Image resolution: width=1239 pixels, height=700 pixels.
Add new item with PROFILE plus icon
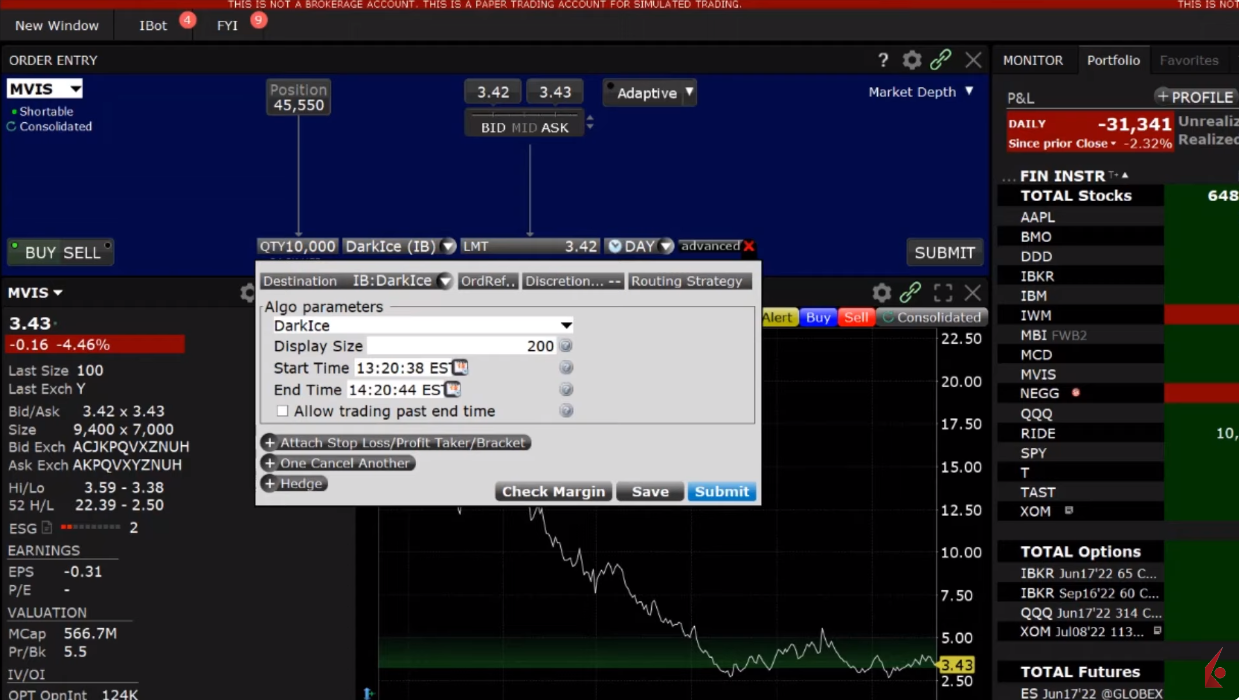[x=1163, y=97]
